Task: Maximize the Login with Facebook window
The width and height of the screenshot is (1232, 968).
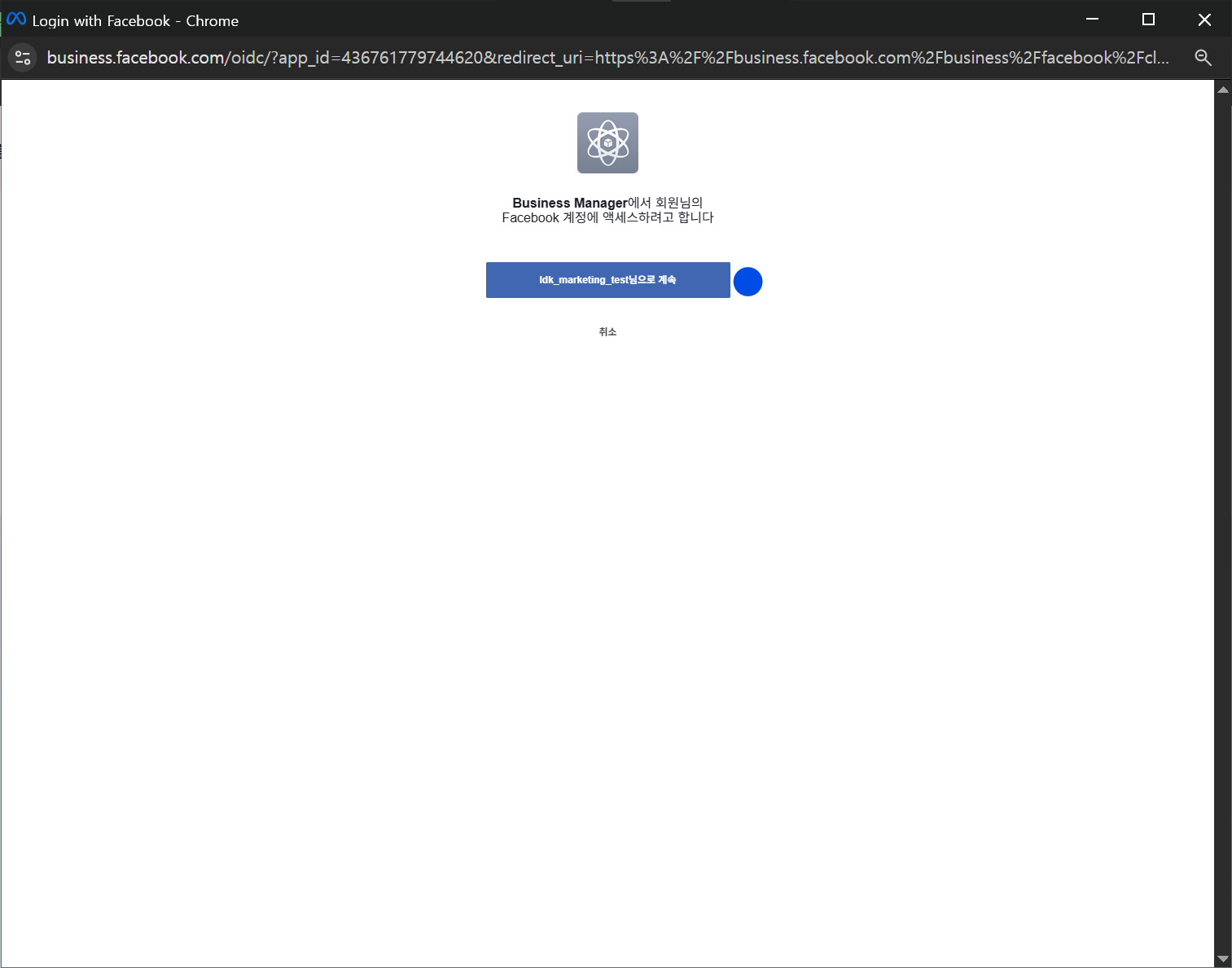Action: pos(1148,19)
